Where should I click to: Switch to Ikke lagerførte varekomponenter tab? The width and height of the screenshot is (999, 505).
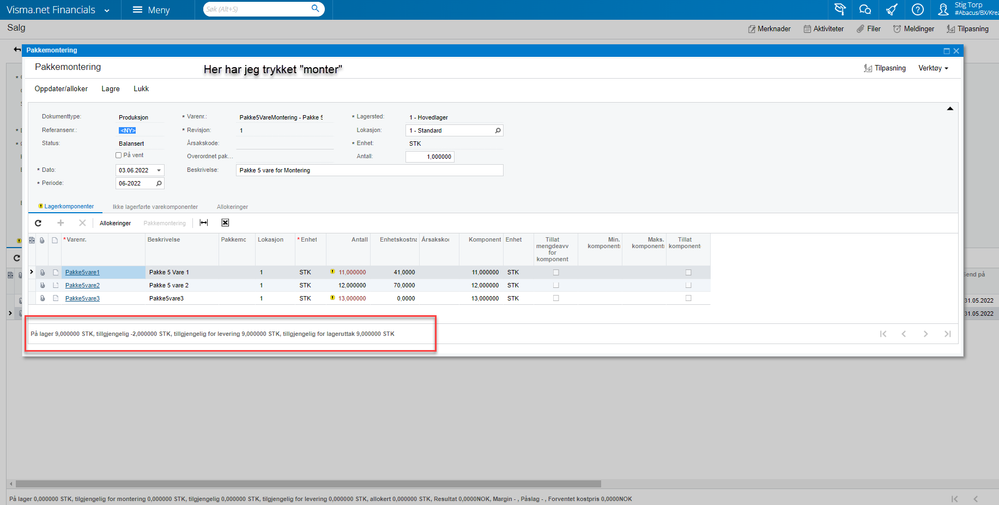click(155, 207)
